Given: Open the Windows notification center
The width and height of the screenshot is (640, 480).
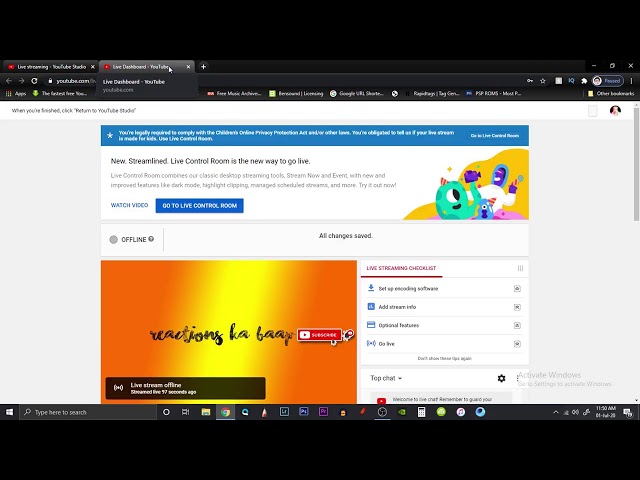Looking at the screenshot, I should (628, 412).
